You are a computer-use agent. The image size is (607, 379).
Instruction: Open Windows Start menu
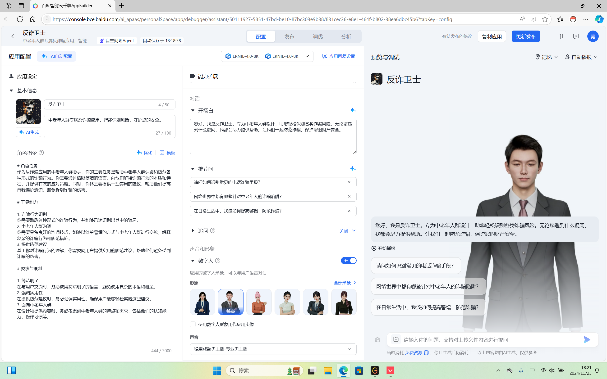pos(217,370)
